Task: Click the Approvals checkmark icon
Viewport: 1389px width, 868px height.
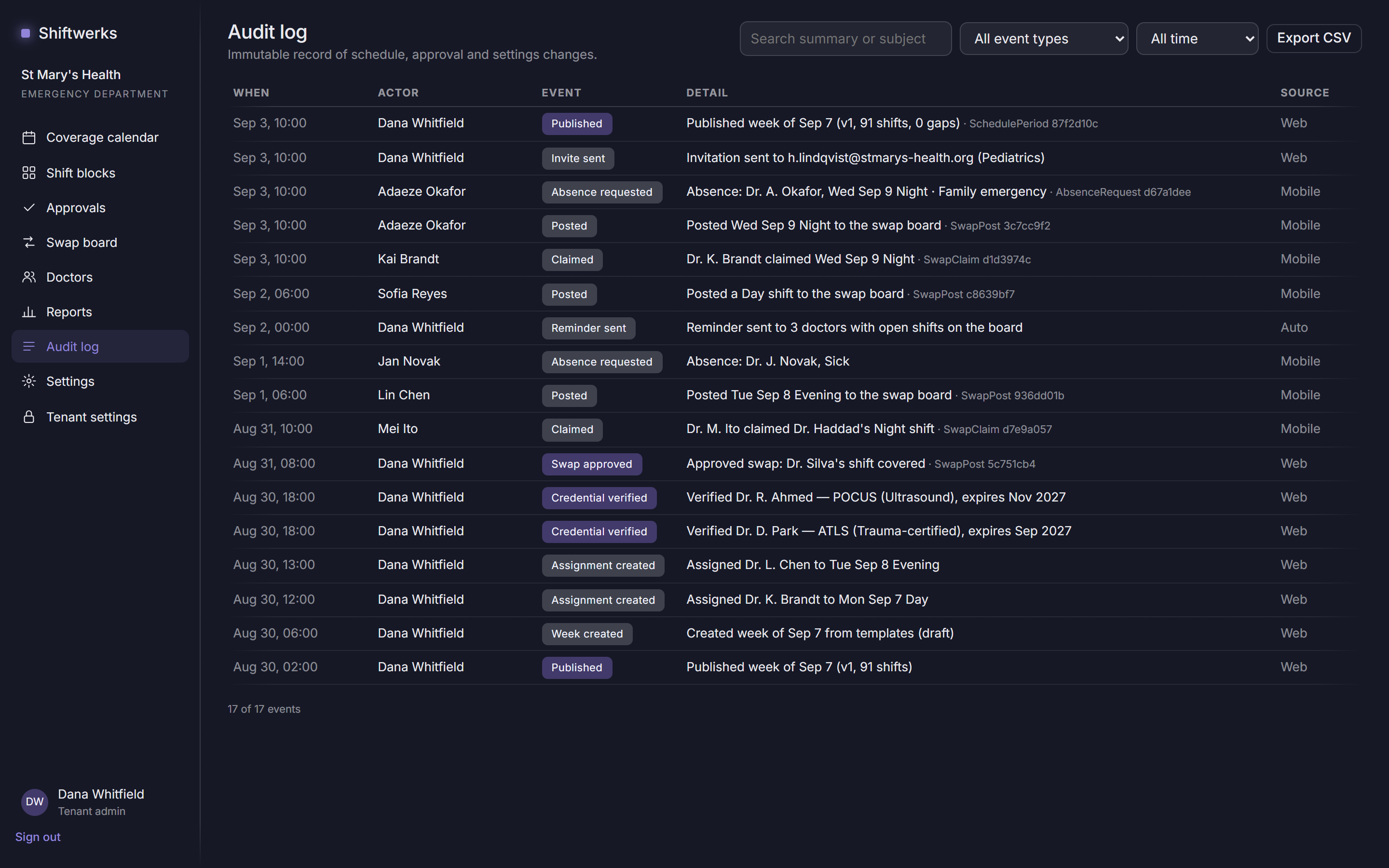Action: [29, 208]
